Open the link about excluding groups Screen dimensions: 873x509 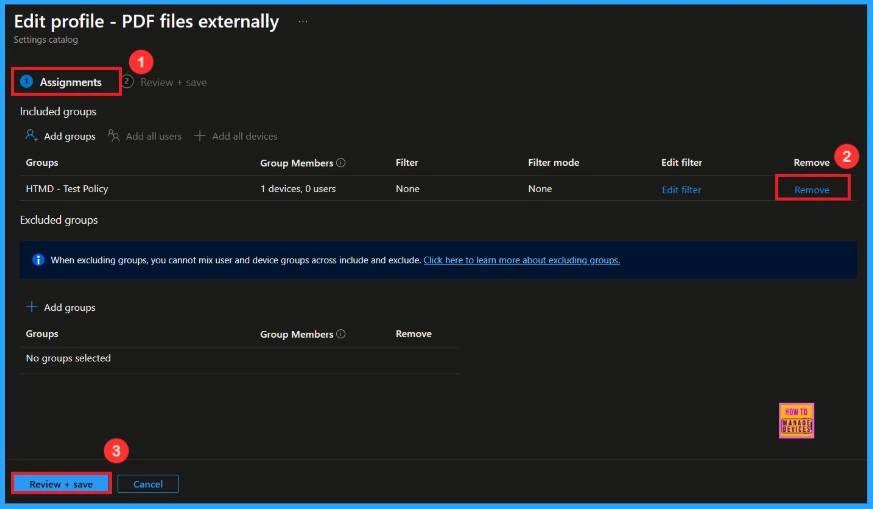coord(522,260)
